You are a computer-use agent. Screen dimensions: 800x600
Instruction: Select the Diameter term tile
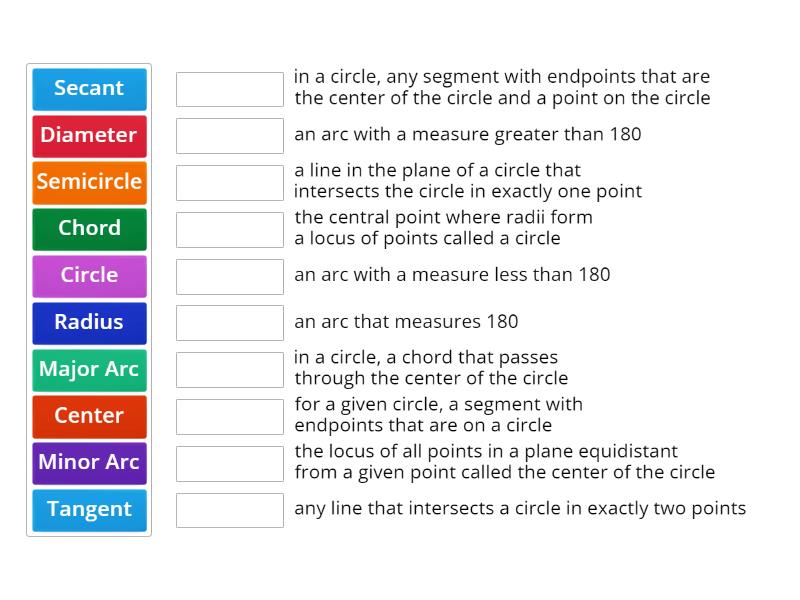[x=89, y=136]
